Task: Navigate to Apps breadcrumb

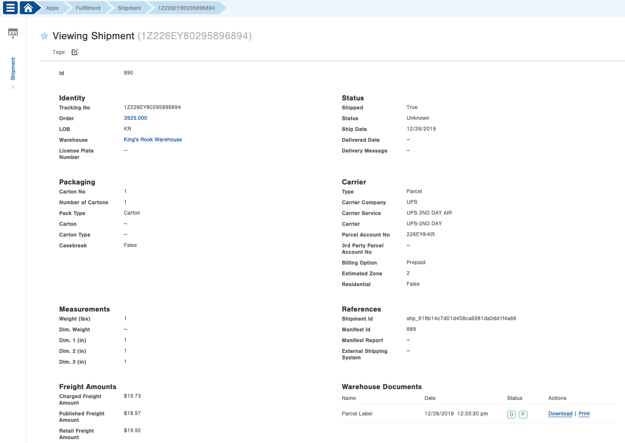Action: [52, 8]
